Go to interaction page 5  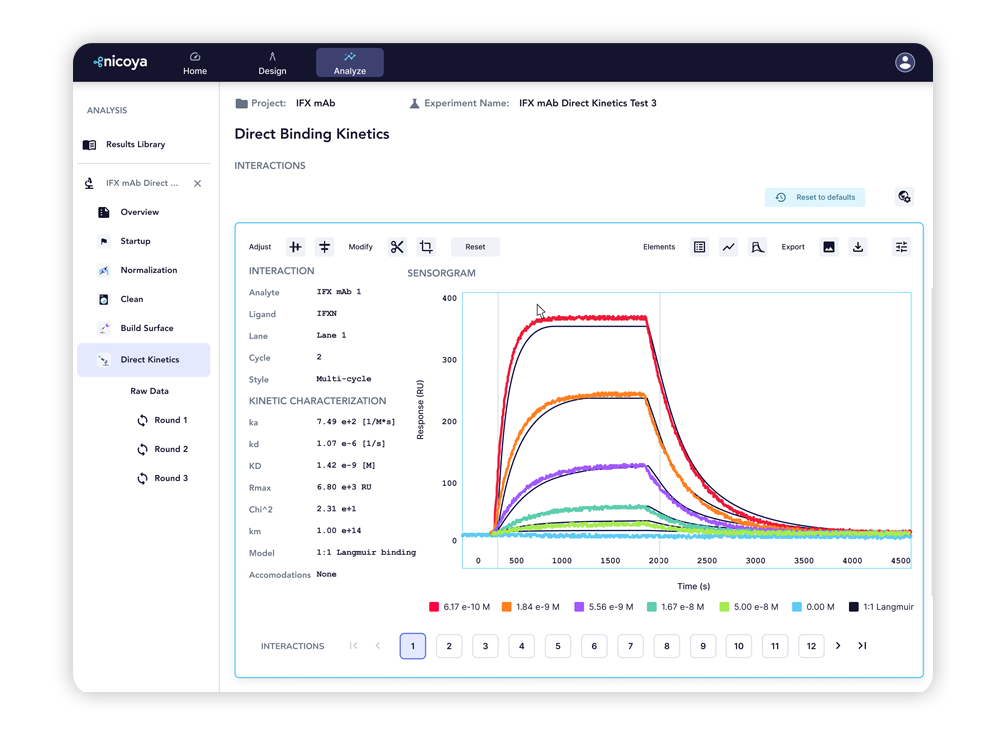click(x=558, y=646)
